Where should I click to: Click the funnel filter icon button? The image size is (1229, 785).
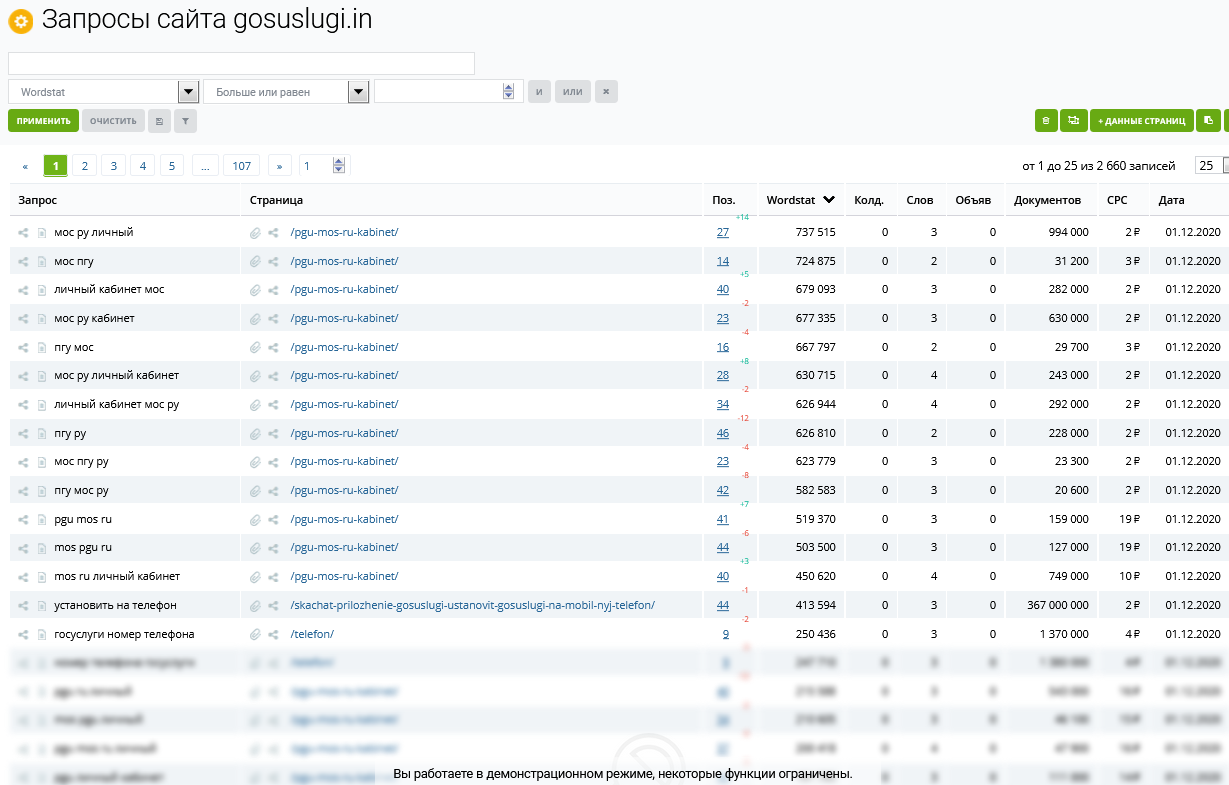(185, 121)
